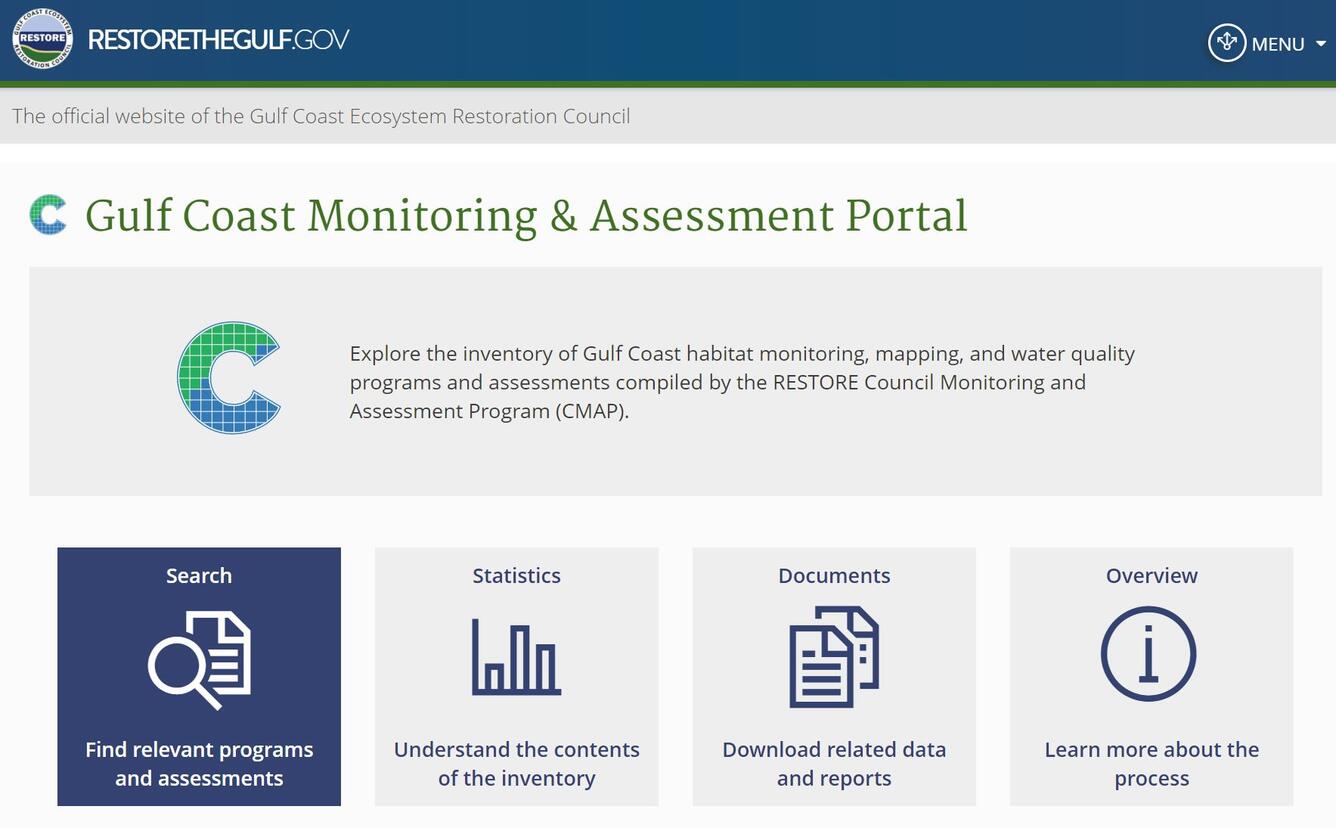Click the green header bar stripe
Viewport: 1336px width, 828px height.
(668, 85)
